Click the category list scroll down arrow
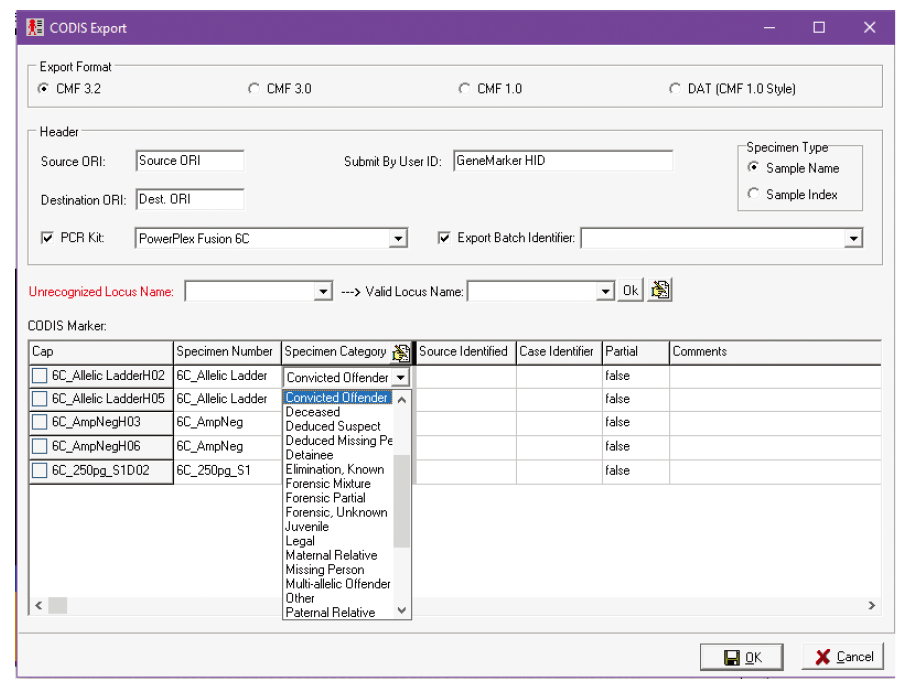The height and width of the screenshot is (694, 913). tap(402, 610)
